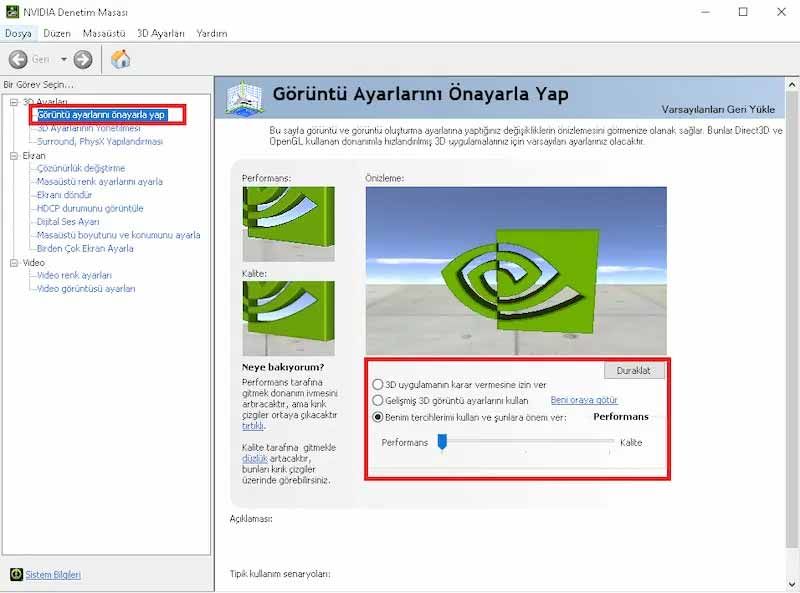Viewport: 800px width, 593px height.
Task: Go back with the Geri arrow button
Action: click(18, 59)
